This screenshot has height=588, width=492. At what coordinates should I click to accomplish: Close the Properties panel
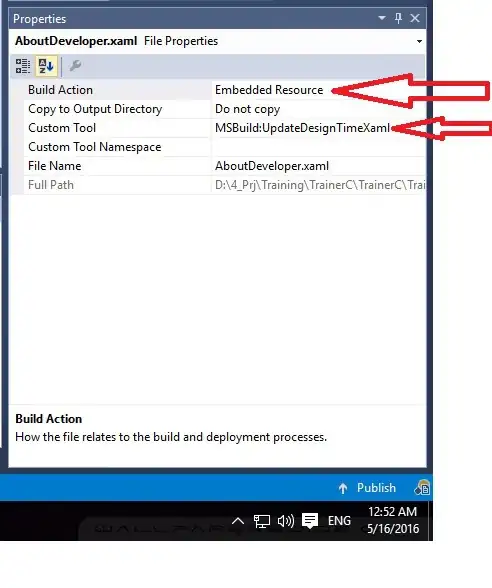415,18
